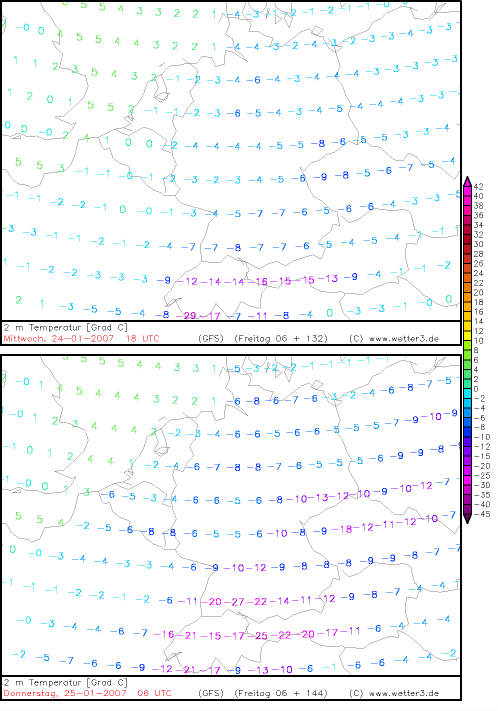
Task: Click the red 'Donnerstag, 25-01-2007 06 UTC' date
Action: tap(88, 693)
